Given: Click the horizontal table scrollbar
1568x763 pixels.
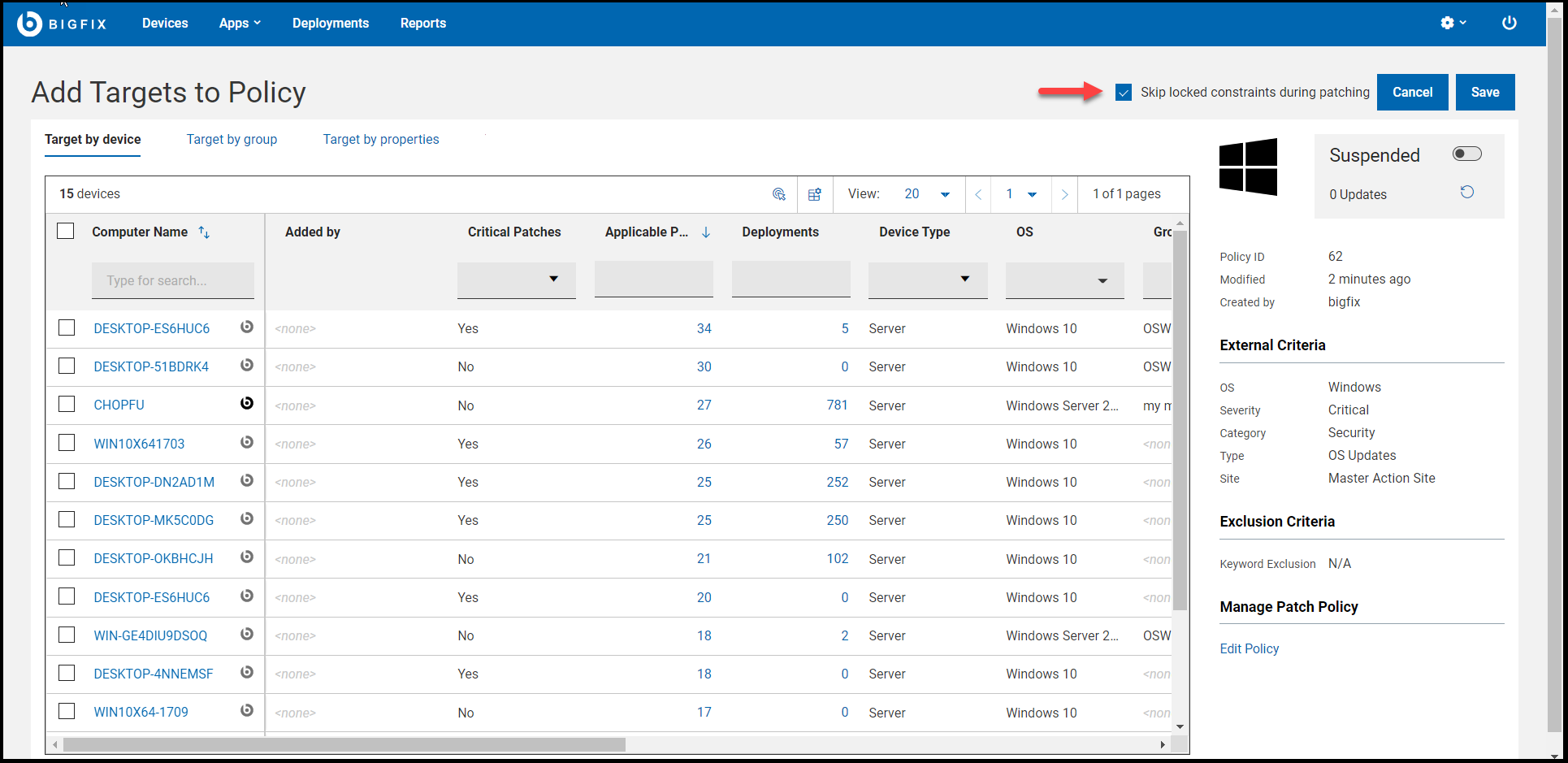Looking at the screenshot, I should [x=344, y=744].
